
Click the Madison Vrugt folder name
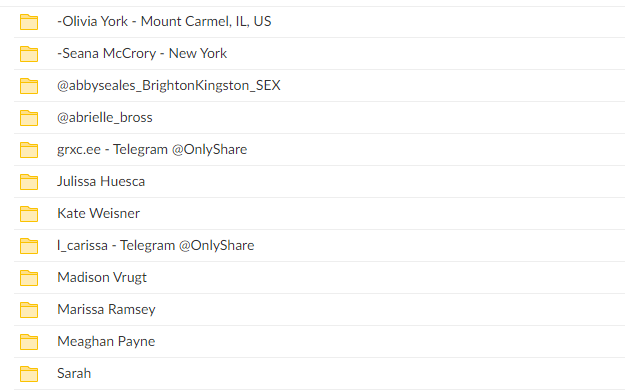[x=102, y=278]
